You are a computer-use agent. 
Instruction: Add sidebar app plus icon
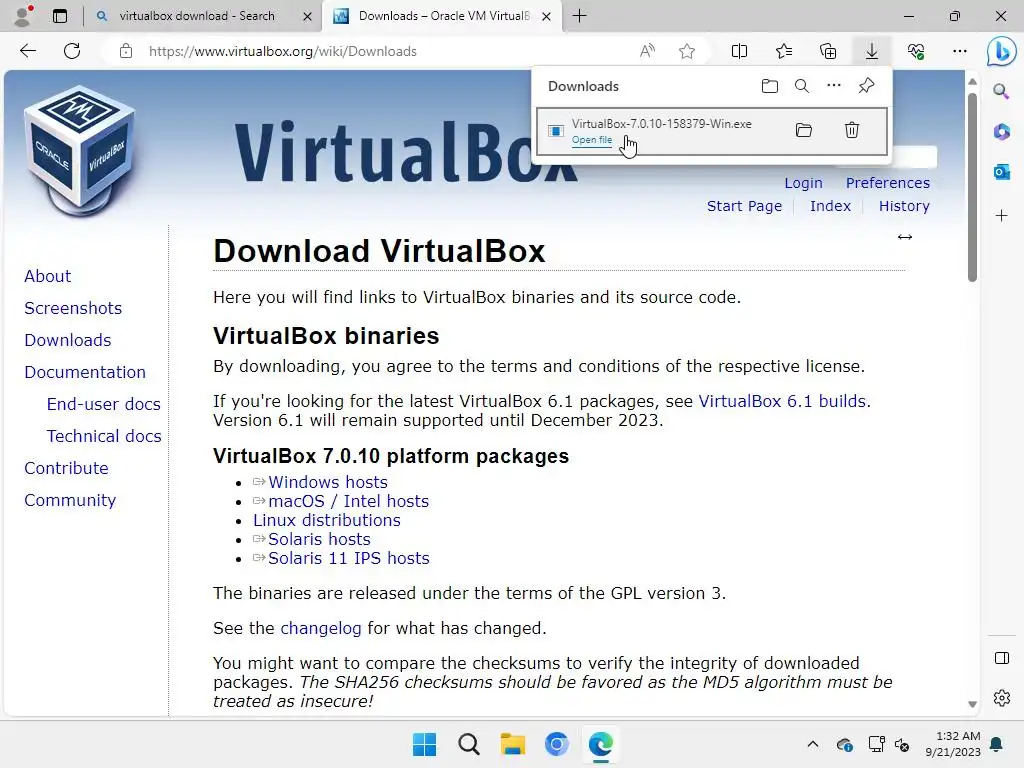coord(1001,216)
